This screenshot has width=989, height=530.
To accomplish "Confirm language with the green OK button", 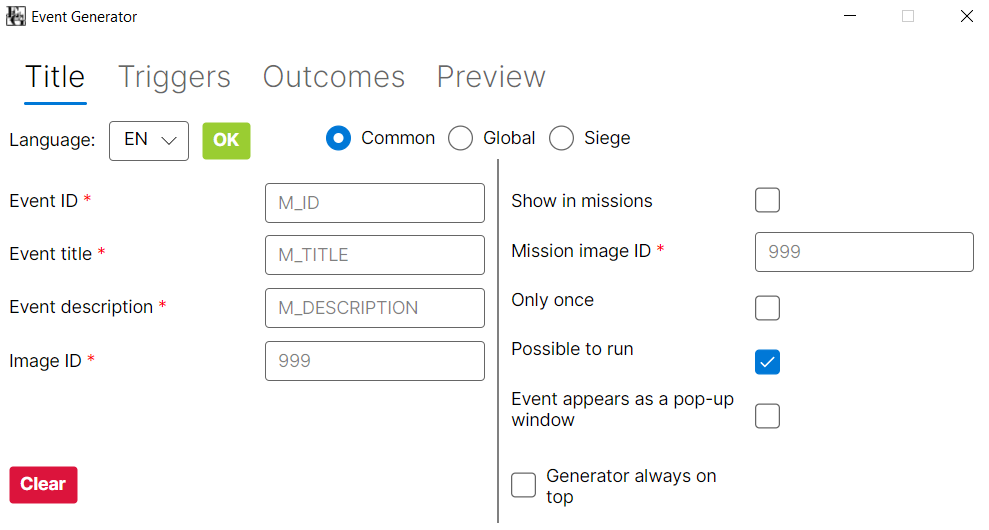I will click(x=226, y=141).
